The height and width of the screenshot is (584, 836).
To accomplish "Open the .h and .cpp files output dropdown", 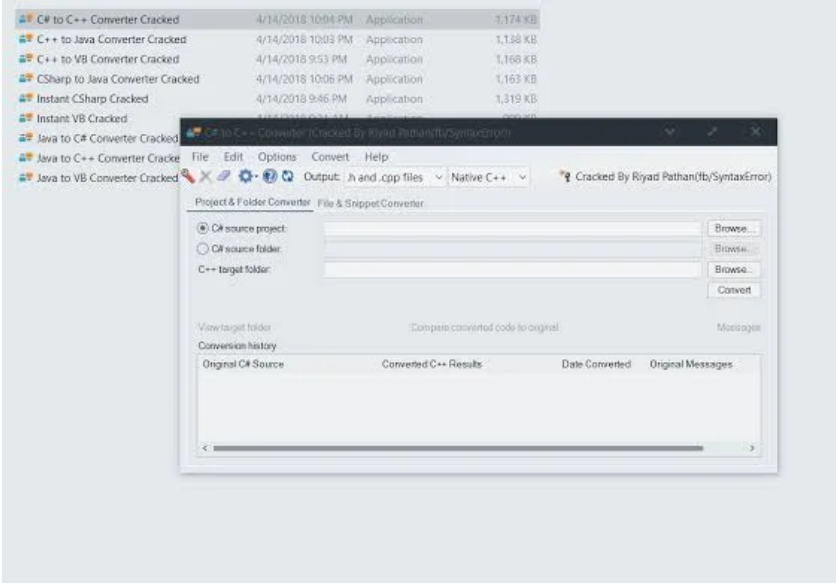I will [x=395, y=177].
